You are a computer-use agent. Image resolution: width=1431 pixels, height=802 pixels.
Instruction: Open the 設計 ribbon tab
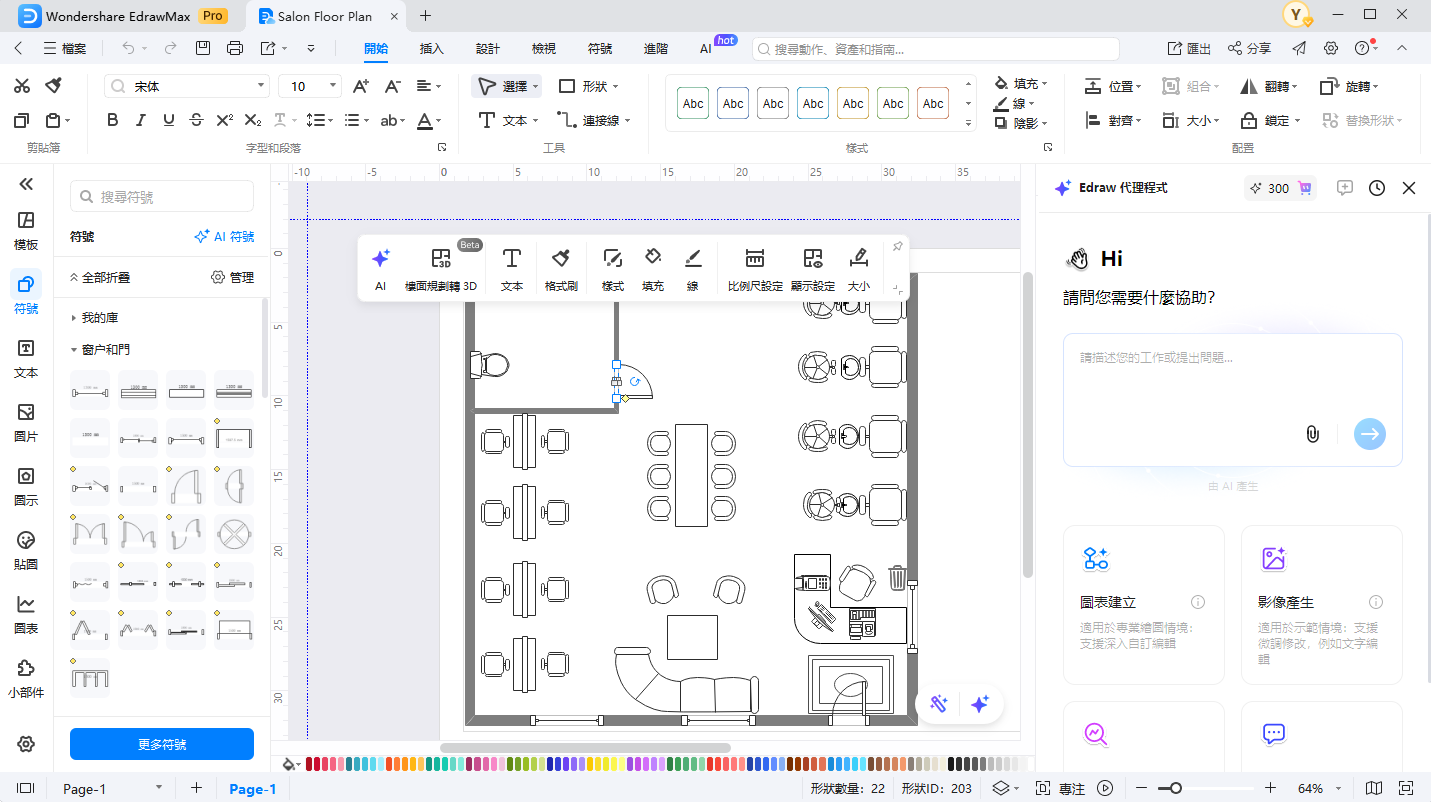[488, 48]
